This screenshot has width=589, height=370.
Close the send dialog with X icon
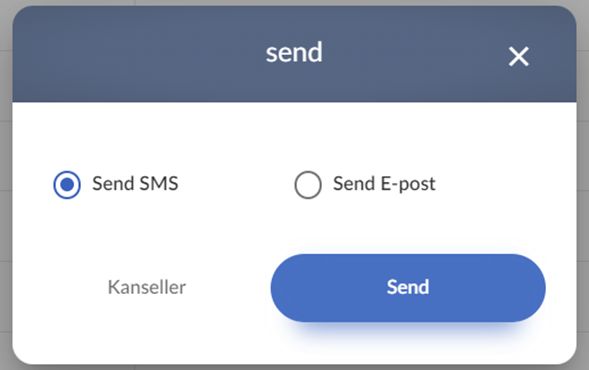point(519,57)
